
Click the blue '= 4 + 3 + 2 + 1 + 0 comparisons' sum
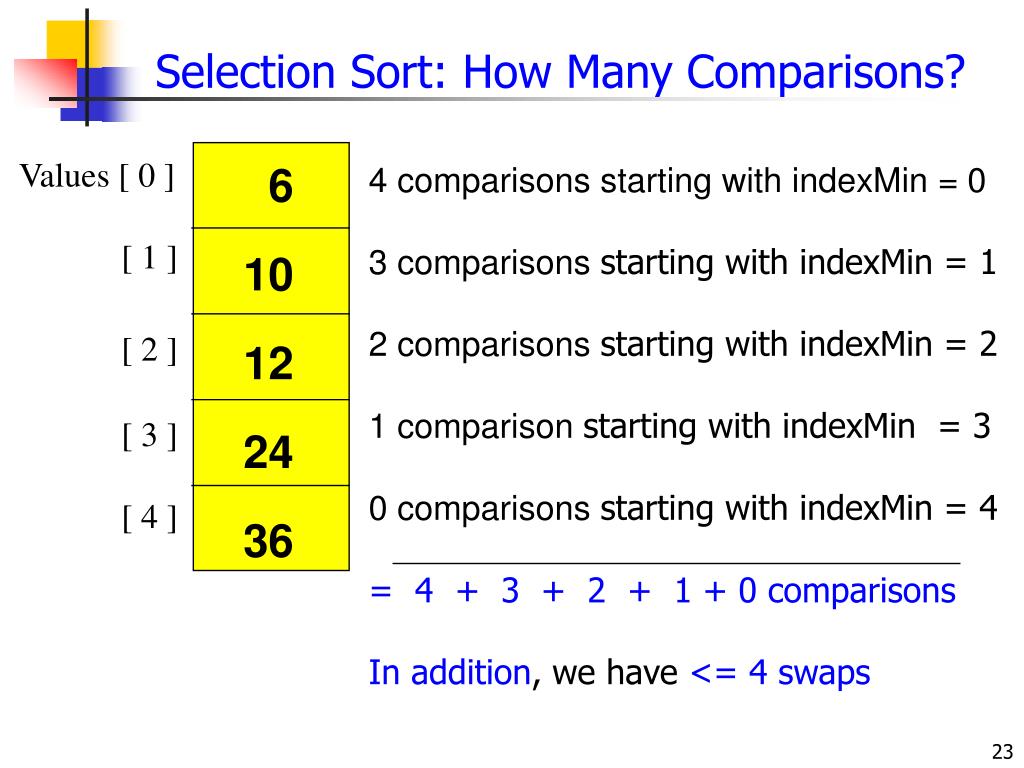[x=662, y=591]
